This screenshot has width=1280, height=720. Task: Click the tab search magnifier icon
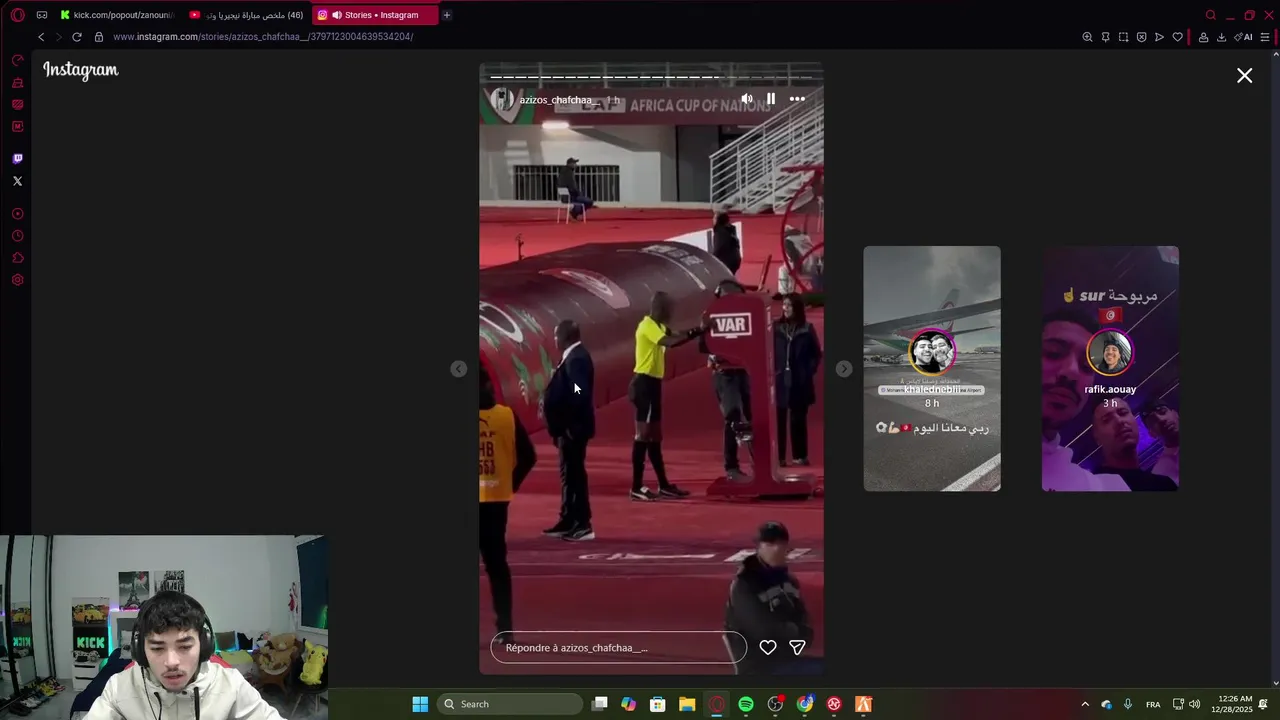click(1210, 15)
